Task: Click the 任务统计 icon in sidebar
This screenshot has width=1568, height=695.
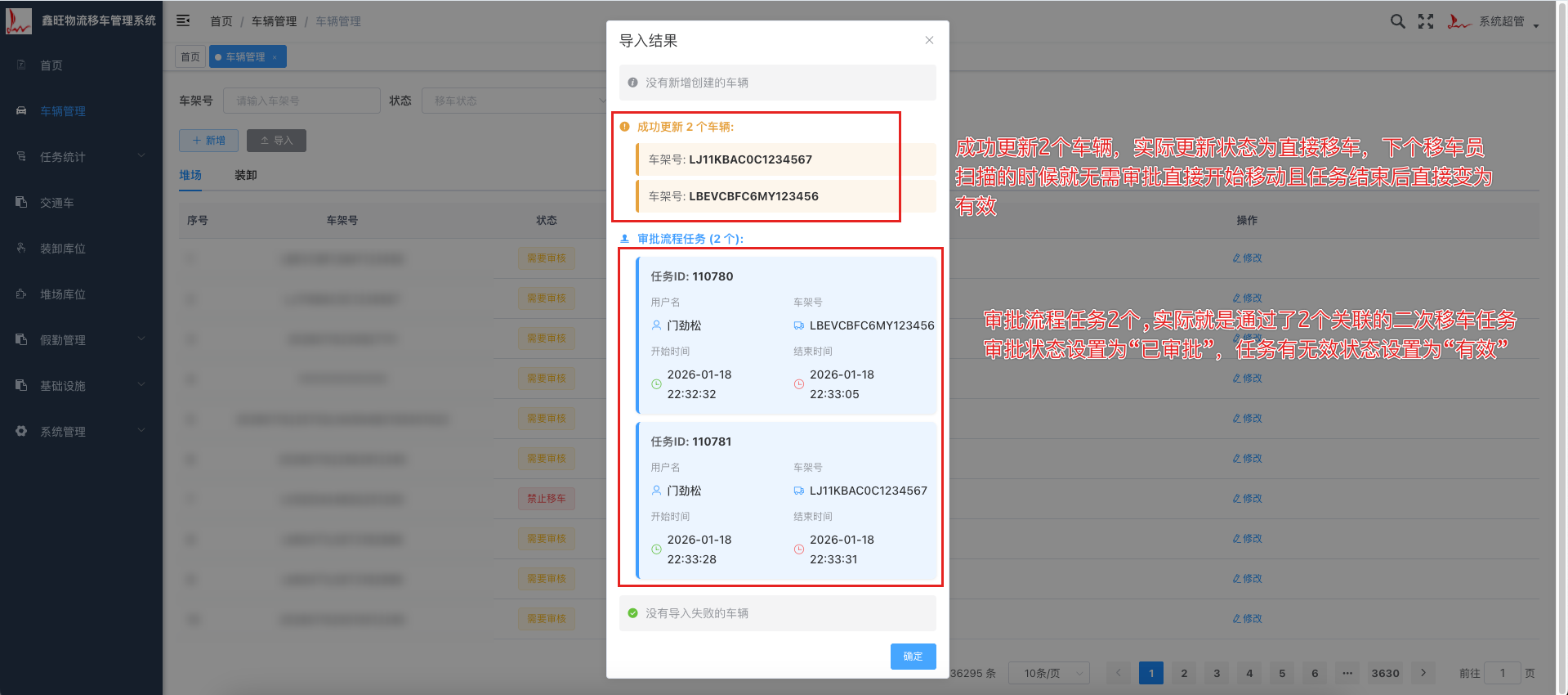Action: tap(21, 156)
